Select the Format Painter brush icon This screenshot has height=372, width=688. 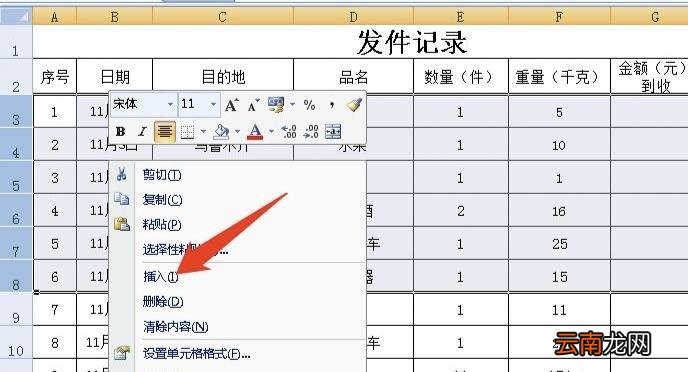coord(354,105)
